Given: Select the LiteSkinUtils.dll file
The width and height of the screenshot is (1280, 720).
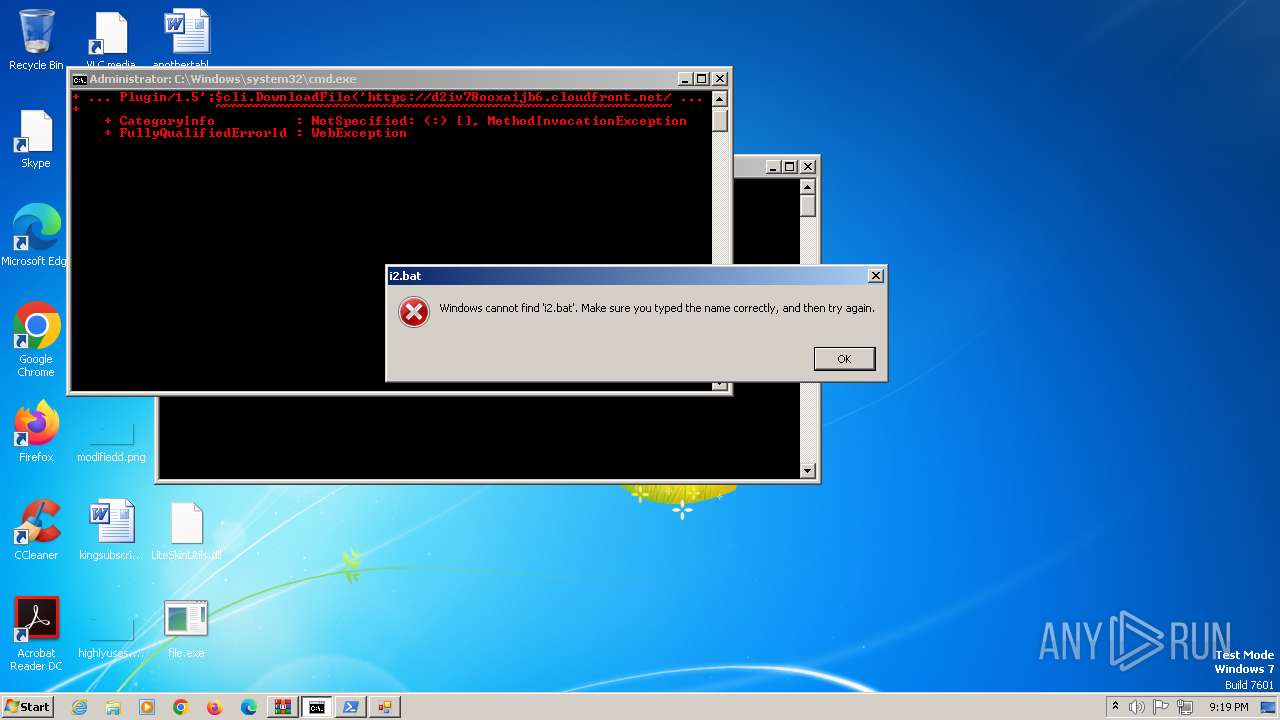Looking at the screenshot, I should 186,530.
